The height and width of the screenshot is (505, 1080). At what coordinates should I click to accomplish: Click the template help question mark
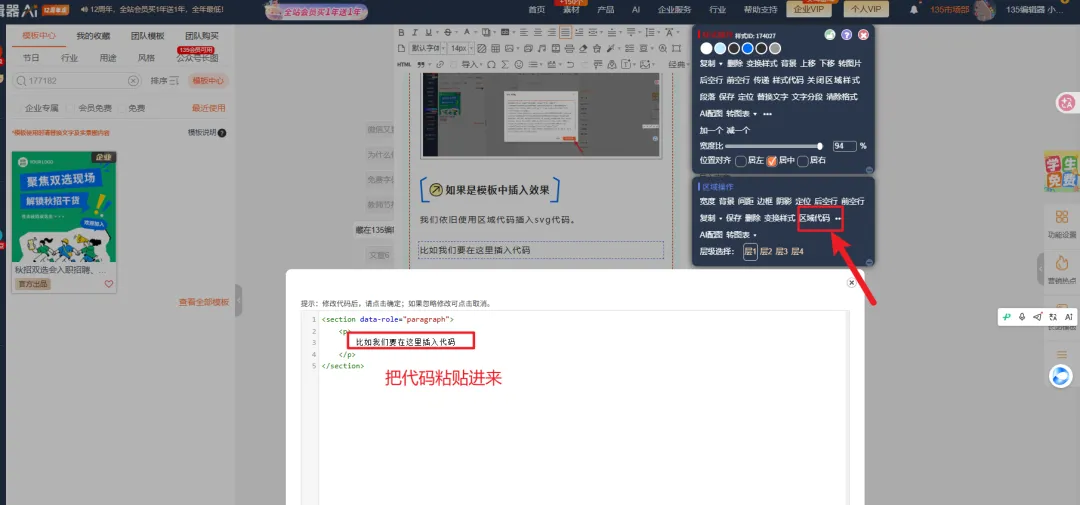click(x=222, y=133)
